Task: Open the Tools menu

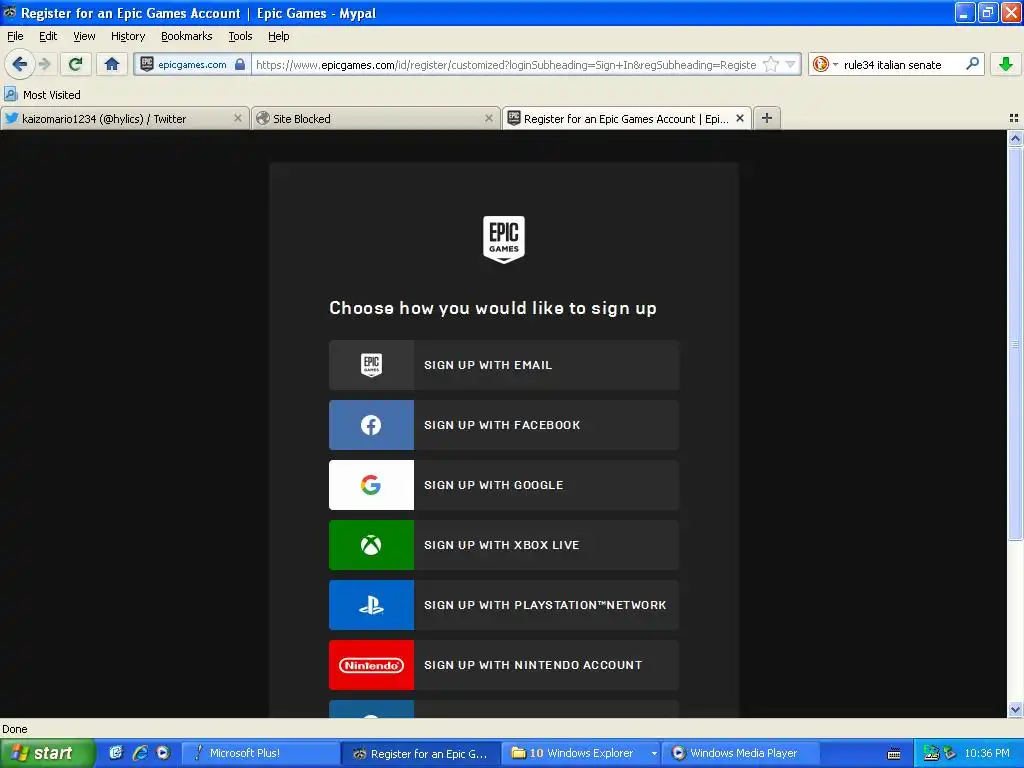Action: tap(240, 37)
